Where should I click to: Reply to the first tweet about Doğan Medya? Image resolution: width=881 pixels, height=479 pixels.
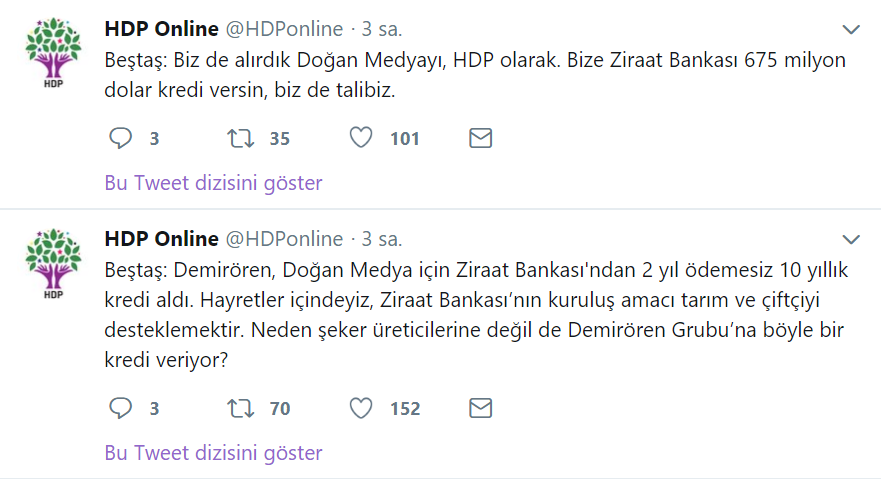tap(120, 138)
